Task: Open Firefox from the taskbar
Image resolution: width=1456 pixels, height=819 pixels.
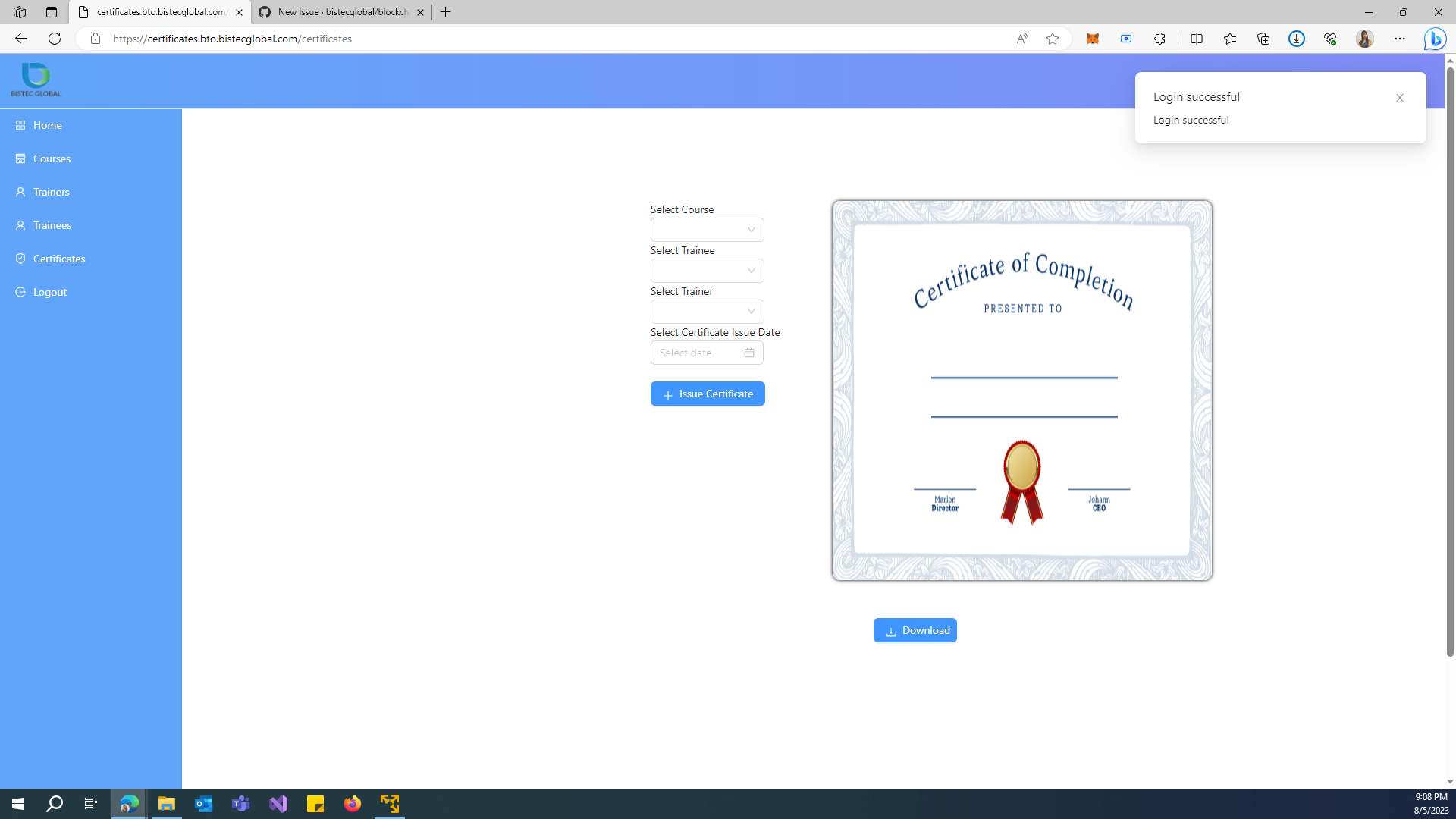Action: coord(353,803)
